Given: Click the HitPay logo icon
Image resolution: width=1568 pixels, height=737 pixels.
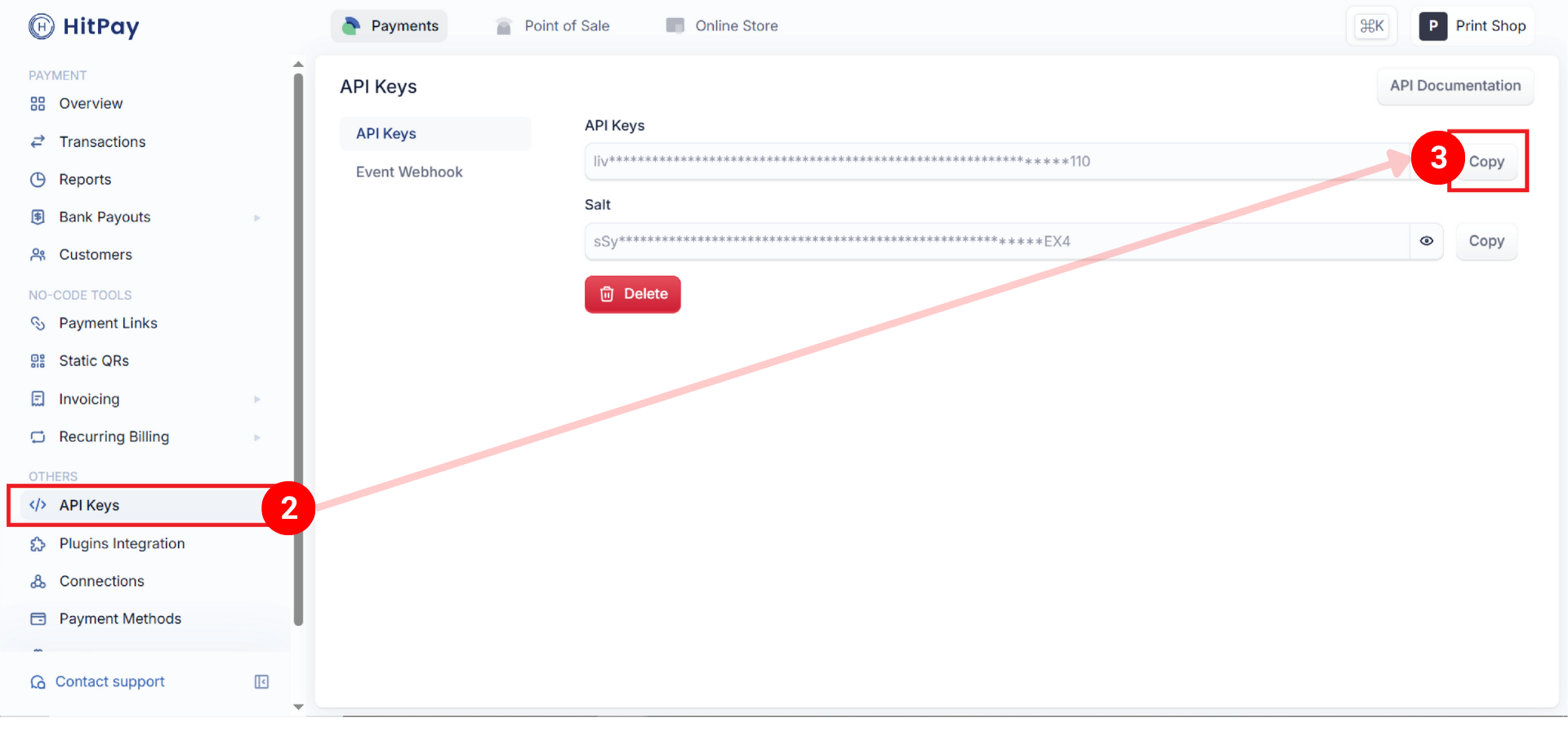Looking at the screenshot, I should tap(41, 26).
